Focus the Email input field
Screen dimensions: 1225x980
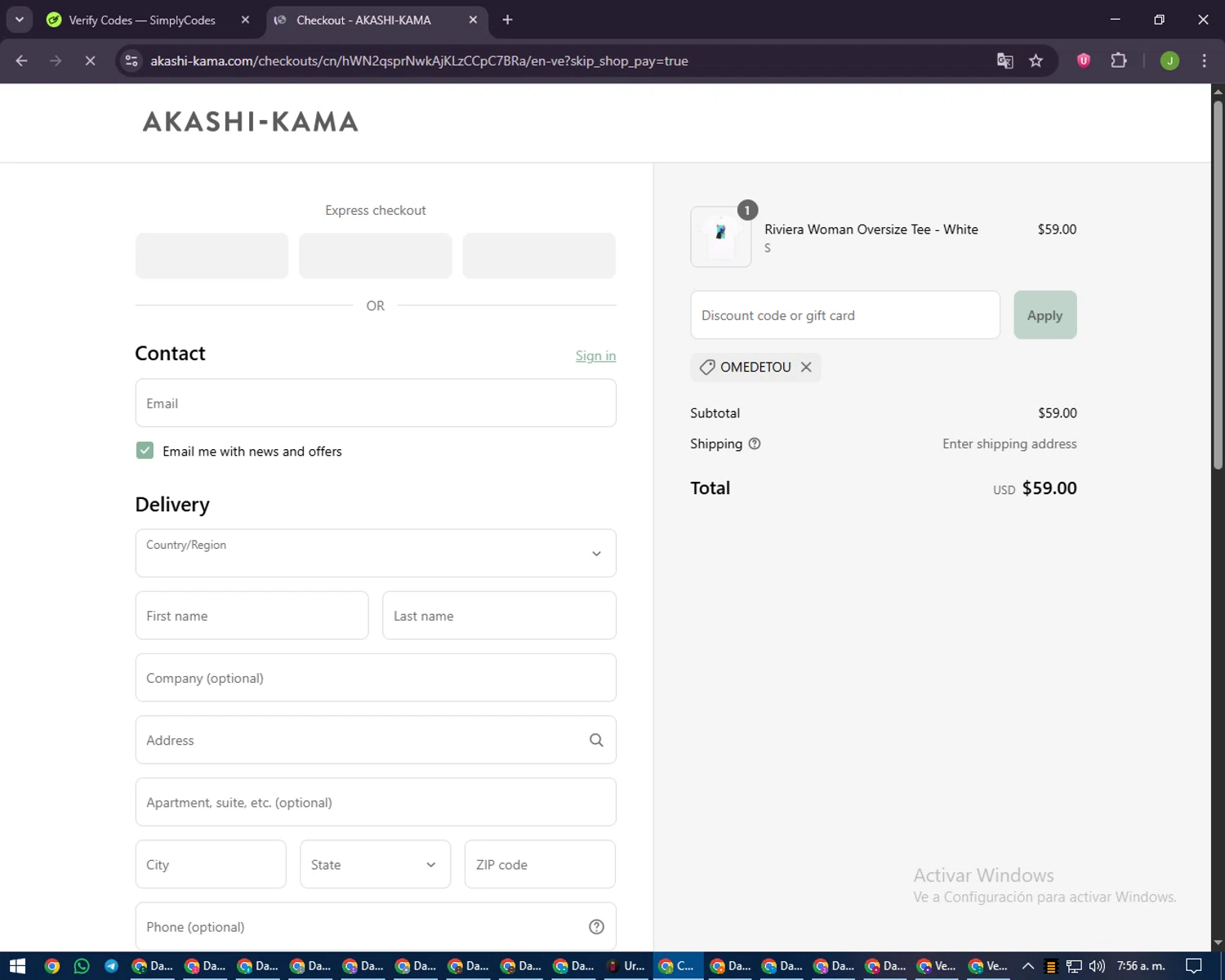pos(376,403)
